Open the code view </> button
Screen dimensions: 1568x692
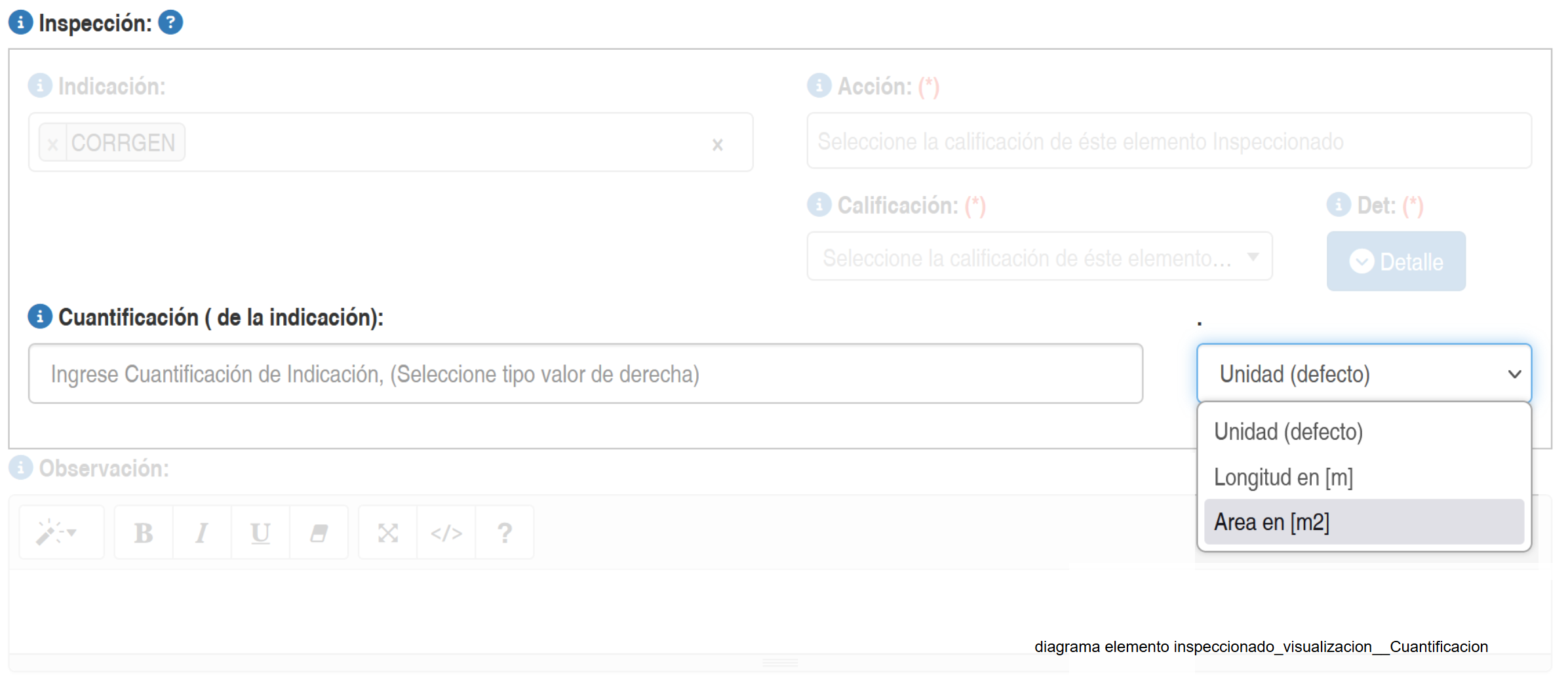tap(446, 533)
